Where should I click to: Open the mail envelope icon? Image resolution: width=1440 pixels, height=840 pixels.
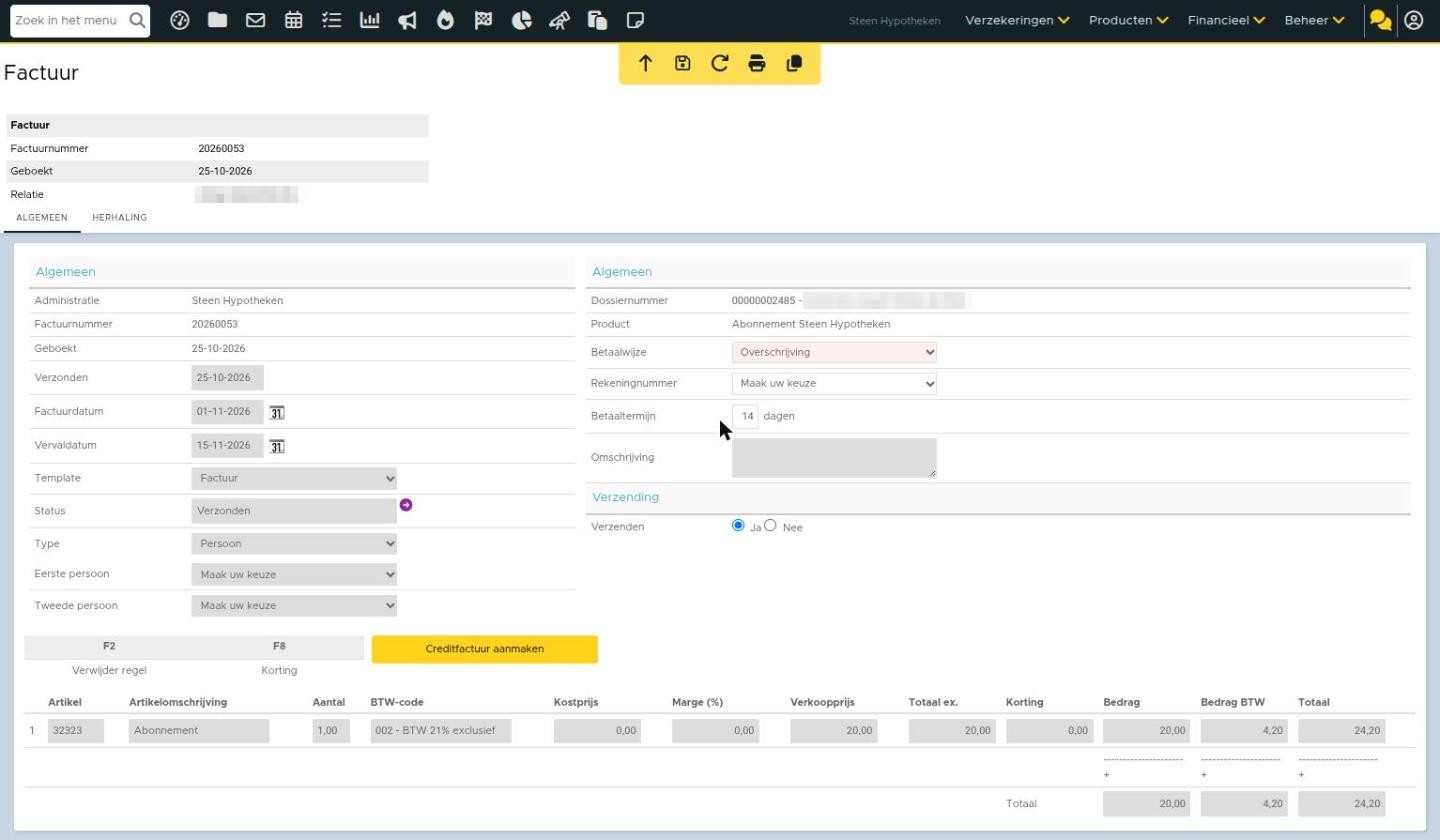[x=256, y=20]
